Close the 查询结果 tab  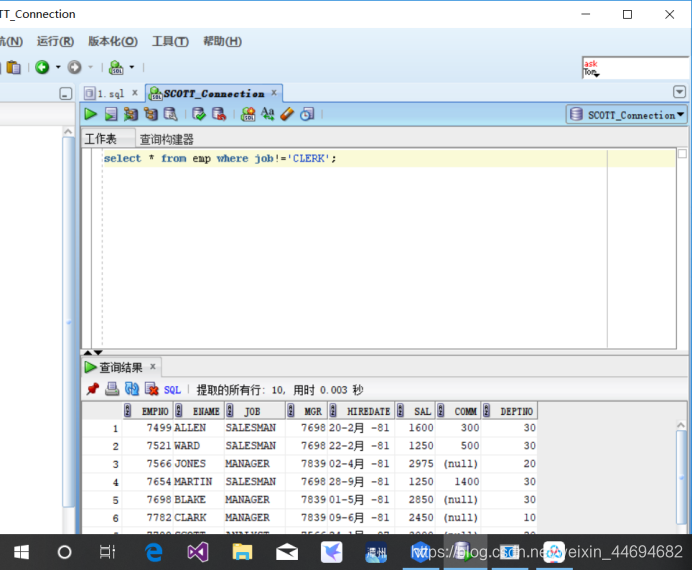click(x=152, y=366)
